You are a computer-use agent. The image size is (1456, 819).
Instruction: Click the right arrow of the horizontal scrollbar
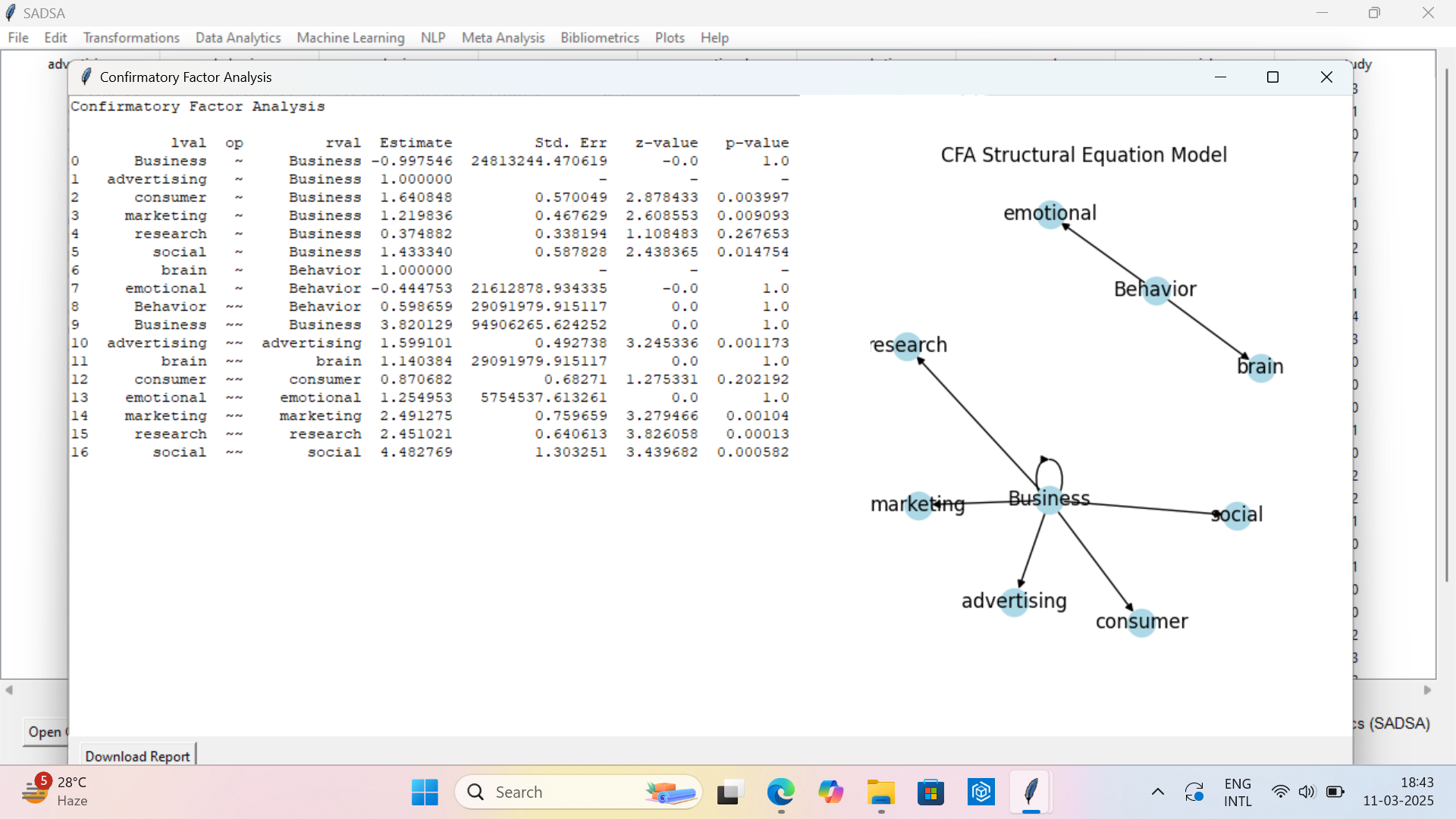pyautogui.click(x=1427, y=690)
